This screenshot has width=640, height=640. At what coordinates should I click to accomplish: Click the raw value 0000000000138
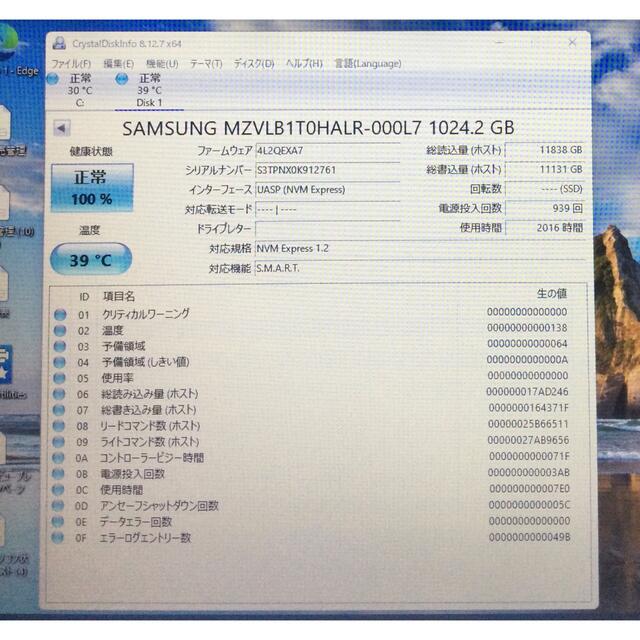pyautogui.click(x=527, y=328)
